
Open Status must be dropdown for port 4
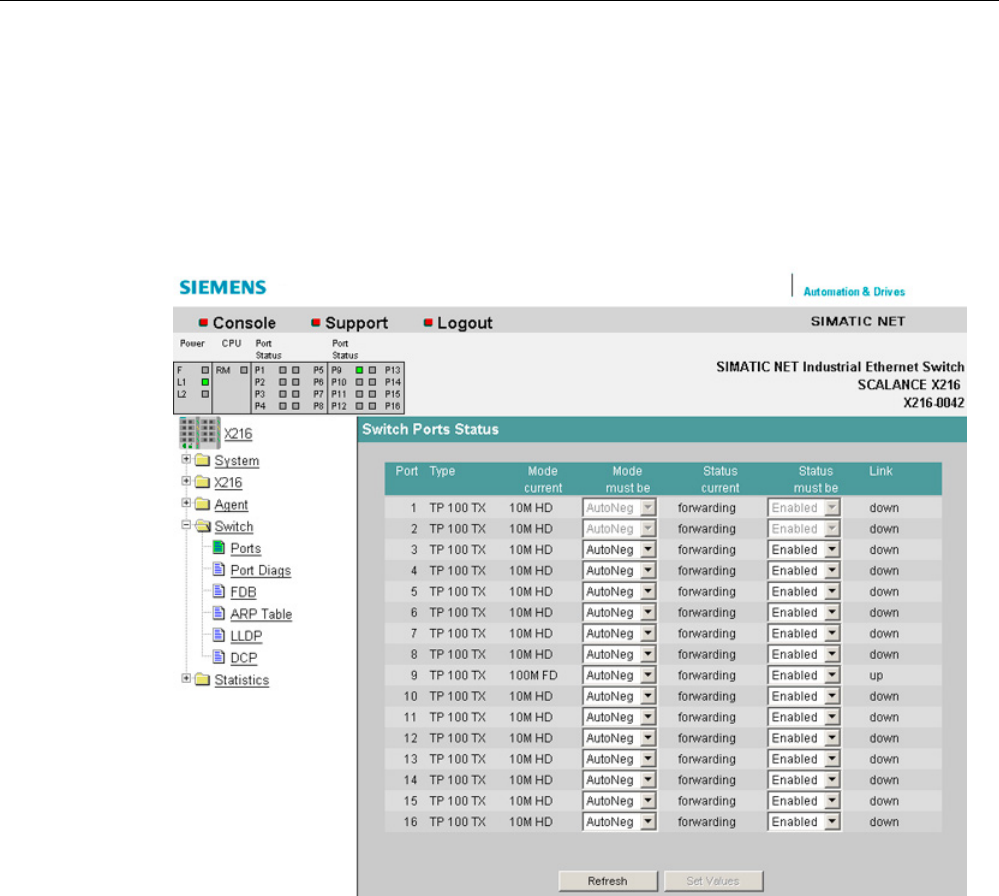[804, 570]
